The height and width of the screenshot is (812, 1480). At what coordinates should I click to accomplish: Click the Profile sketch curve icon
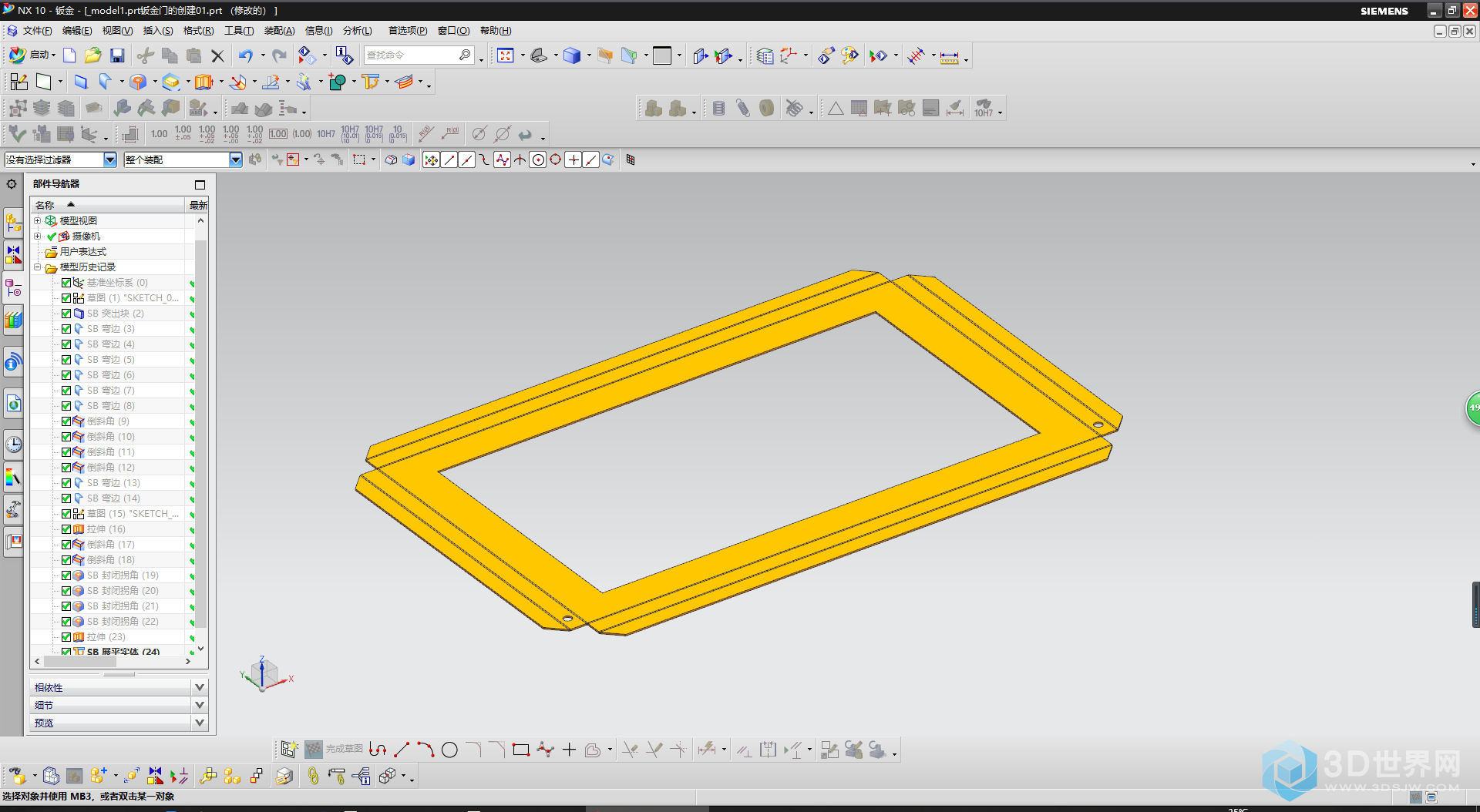point(378,750)
